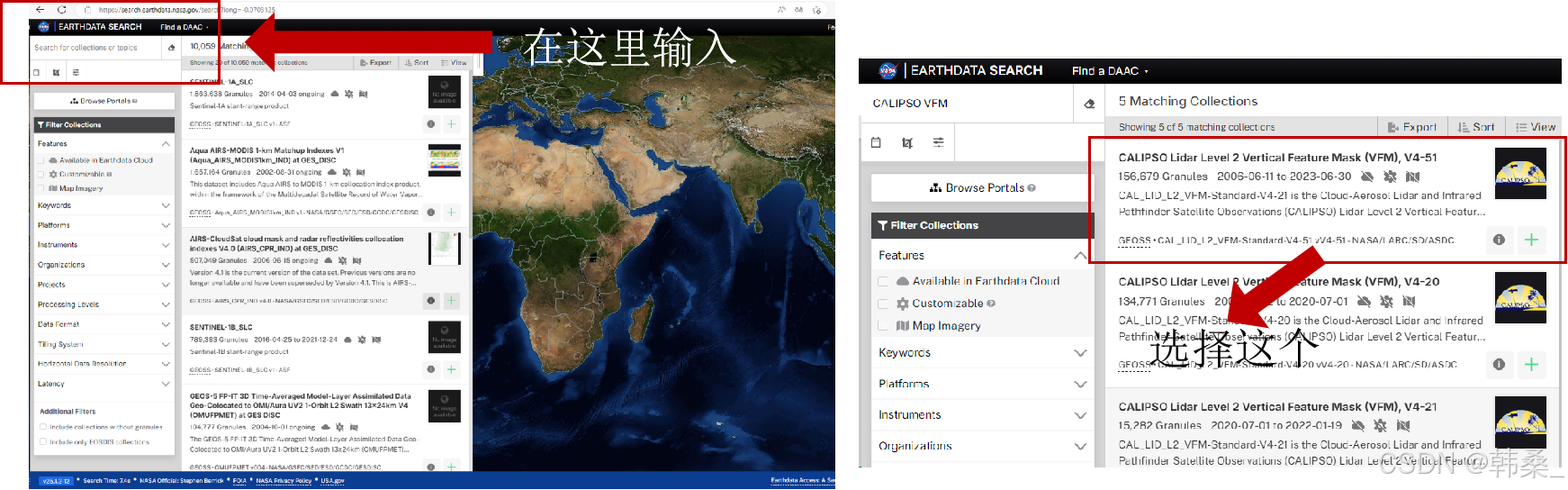Go back with the browser back arrow

pos(41,9)
